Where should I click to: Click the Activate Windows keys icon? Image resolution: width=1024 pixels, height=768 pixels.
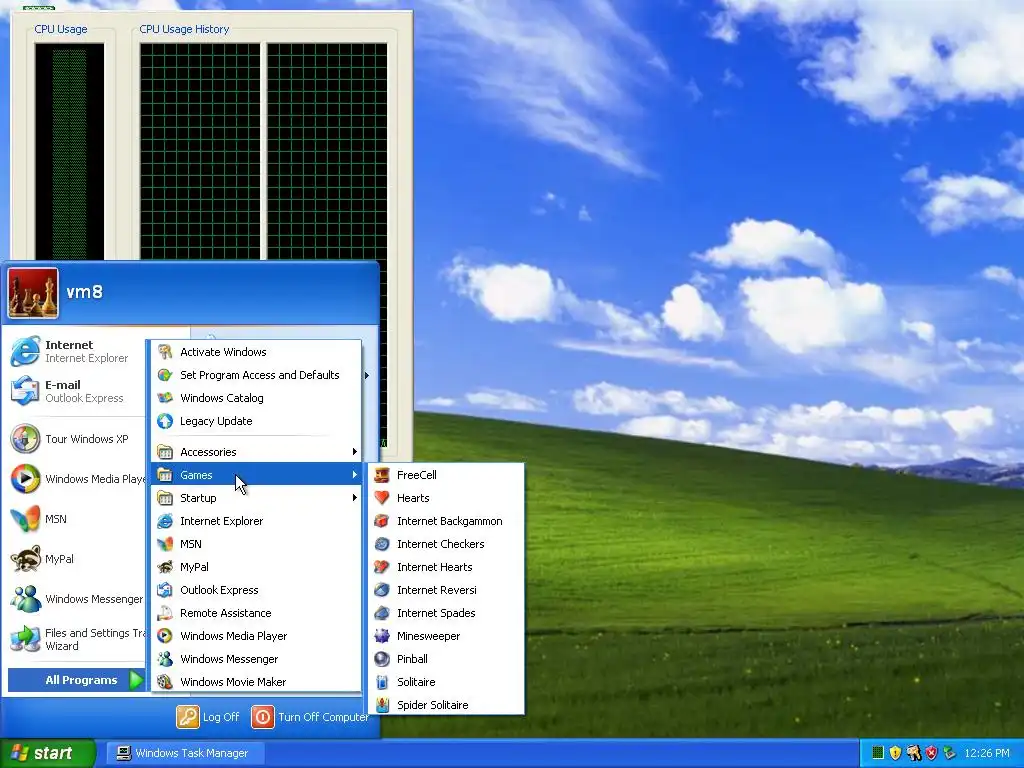point(165,352)
